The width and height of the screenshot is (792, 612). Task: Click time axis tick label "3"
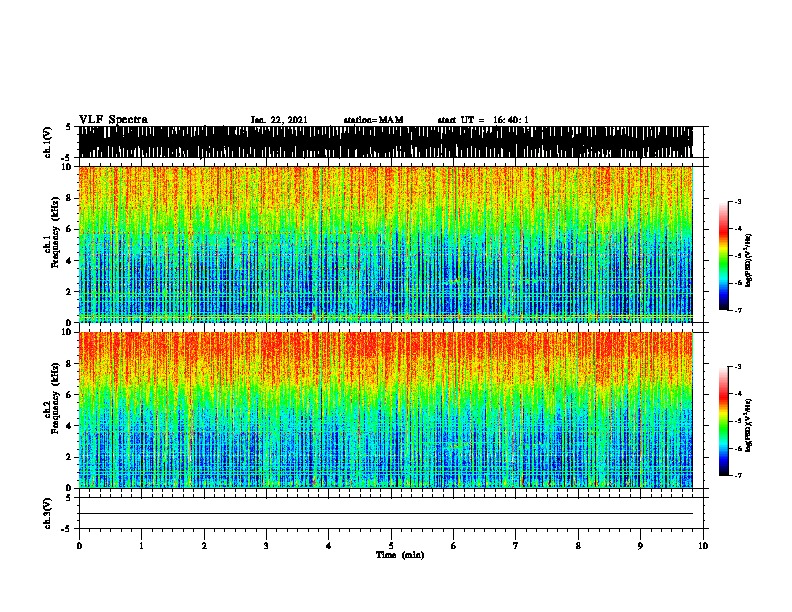click(x=266, y=546)
